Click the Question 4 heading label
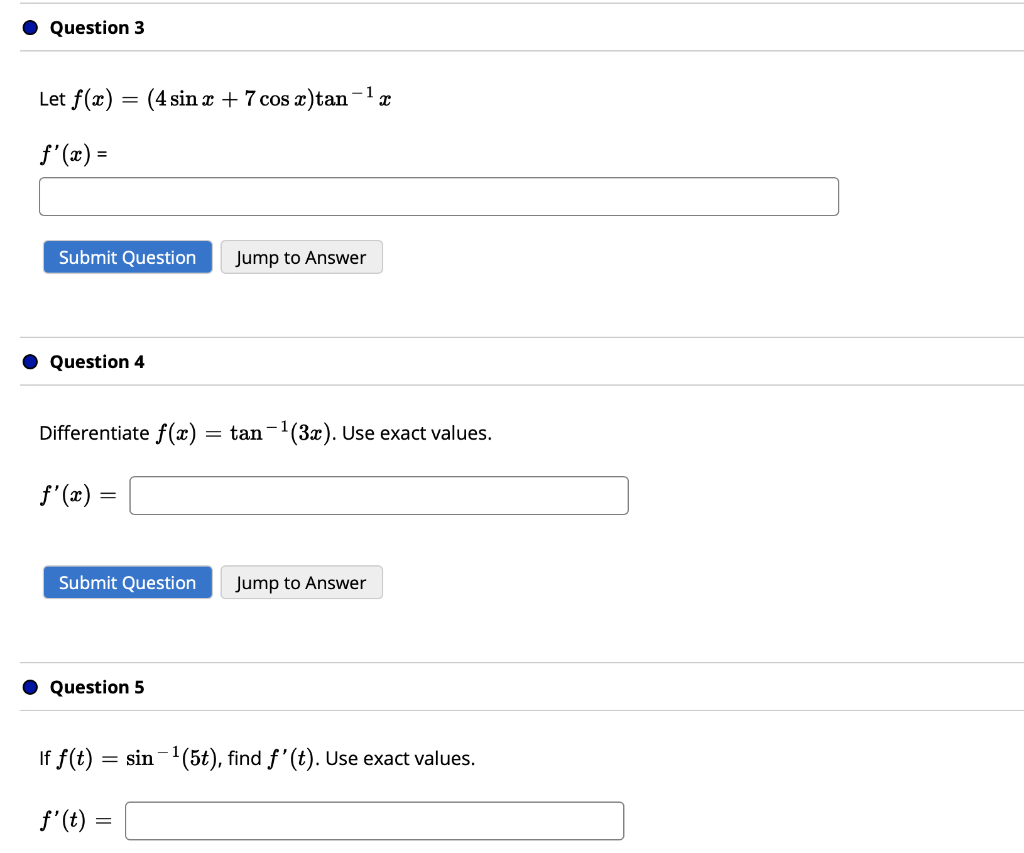Viewport: 1024px width, 853px height. click(96, 361)
